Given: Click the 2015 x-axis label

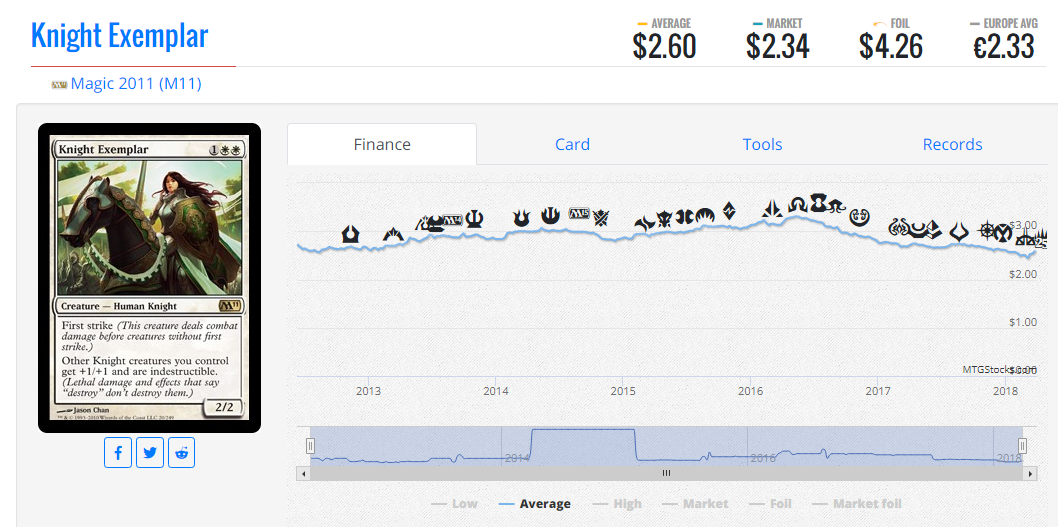Looking at the screenshot, I should (x=623, y=391).
